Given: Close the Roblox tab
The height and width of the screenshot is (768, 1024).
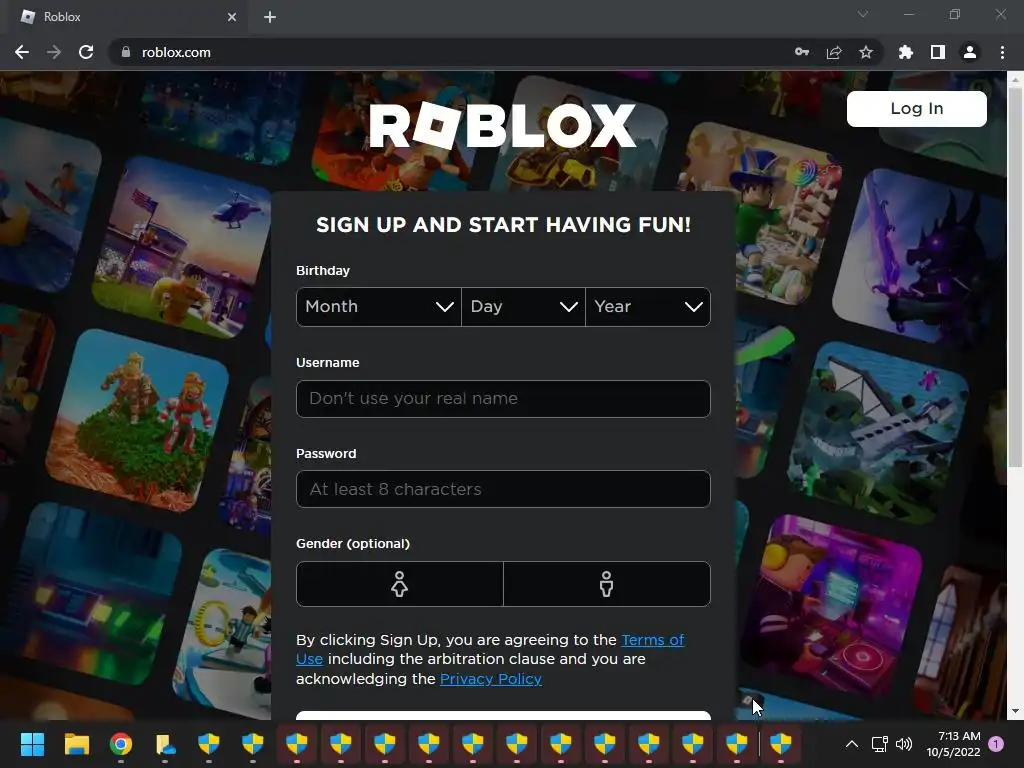Looking at the screenshot, I should tap(232, 17).
